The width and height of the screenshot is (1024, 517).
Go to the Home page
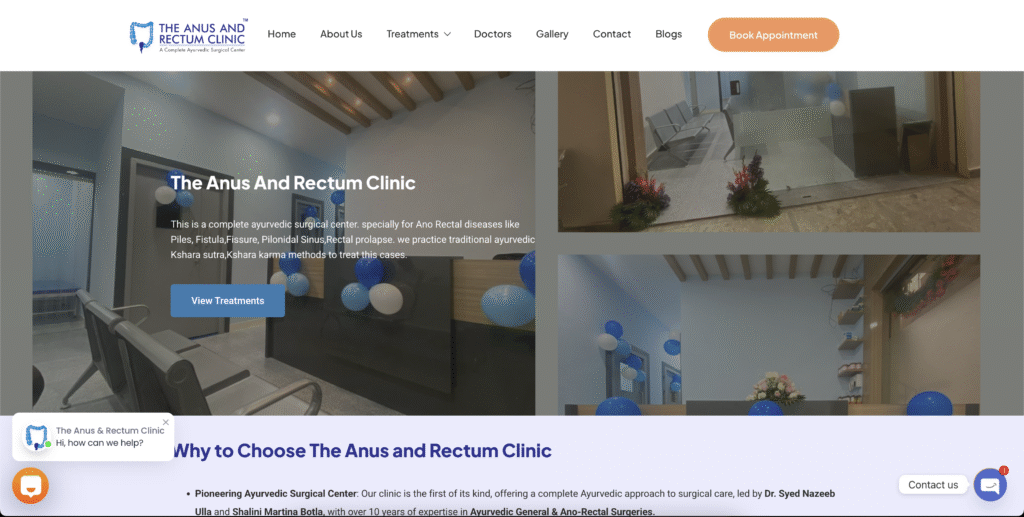pyautogui.click(x=281, y=34)
